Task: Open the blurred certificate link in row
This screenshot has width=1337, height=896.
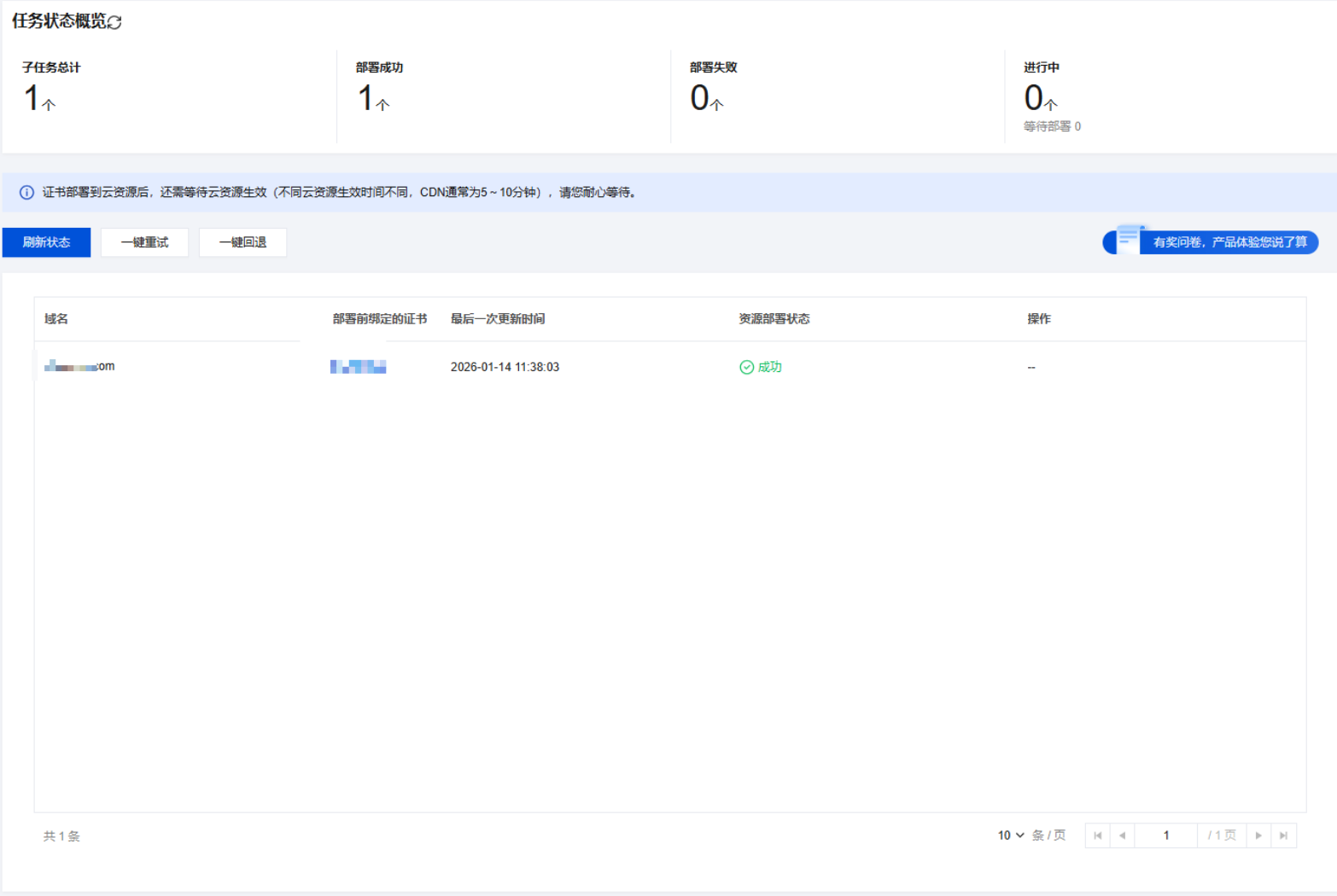Action: pyautogui.click(x=358, y=367)
